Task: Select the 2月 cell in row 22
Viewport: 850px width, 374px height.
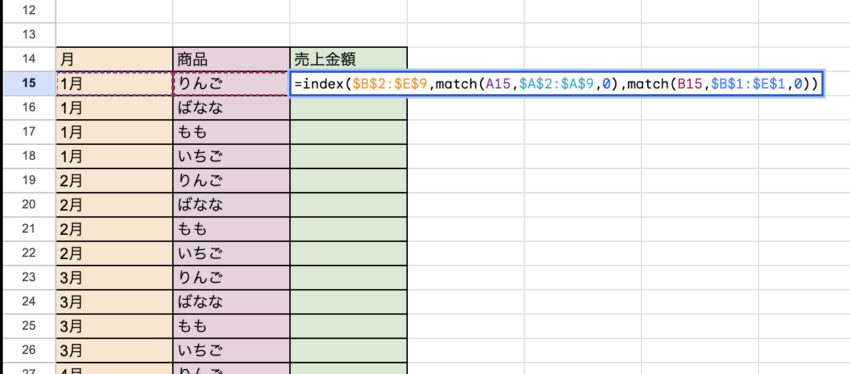Action: (114, 253)
